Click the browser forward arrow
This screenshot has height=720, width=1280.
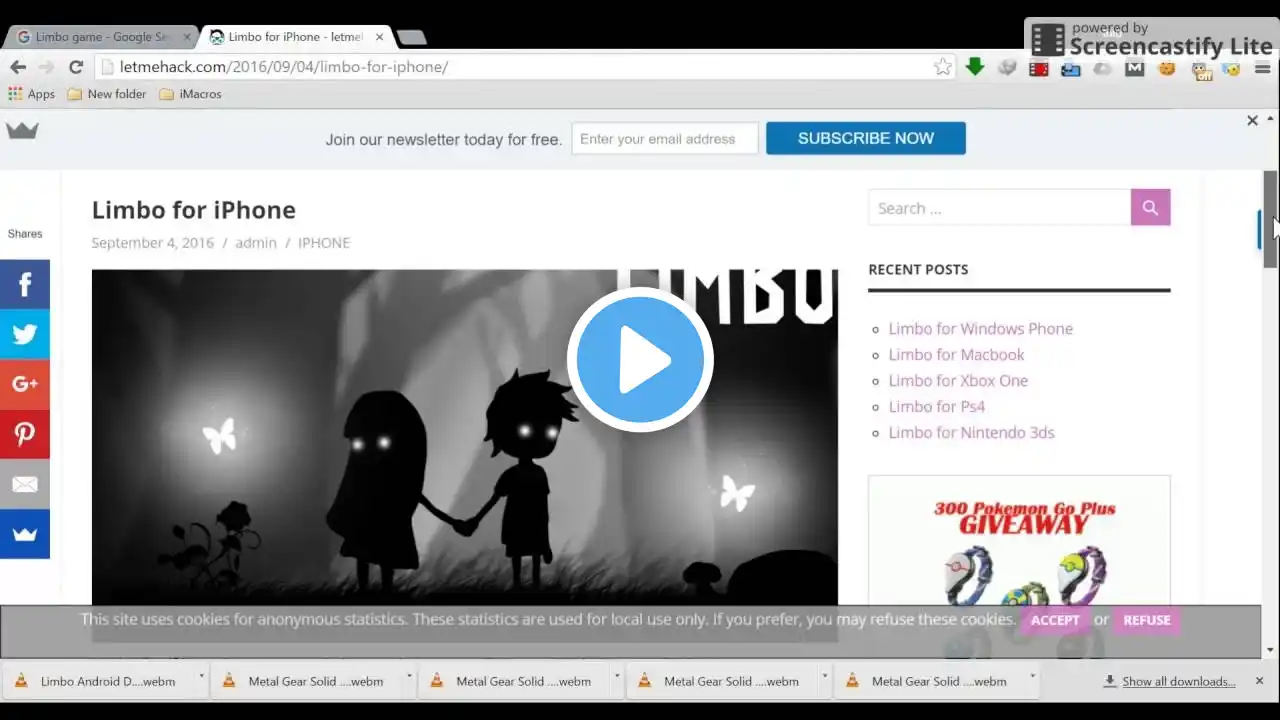pyautogui.click(x=46, y=67)
